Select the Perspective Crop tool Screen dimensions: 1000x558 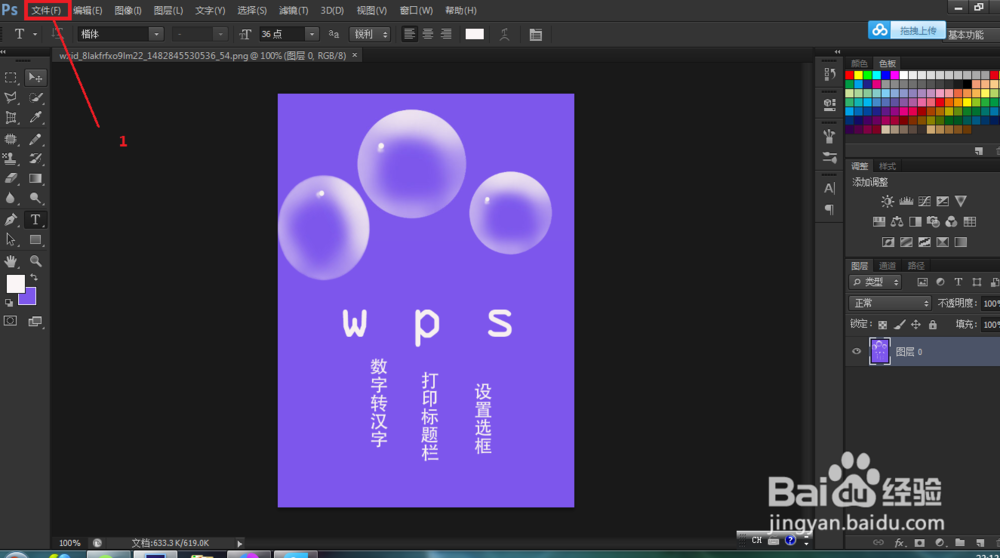tap(11, 118)
